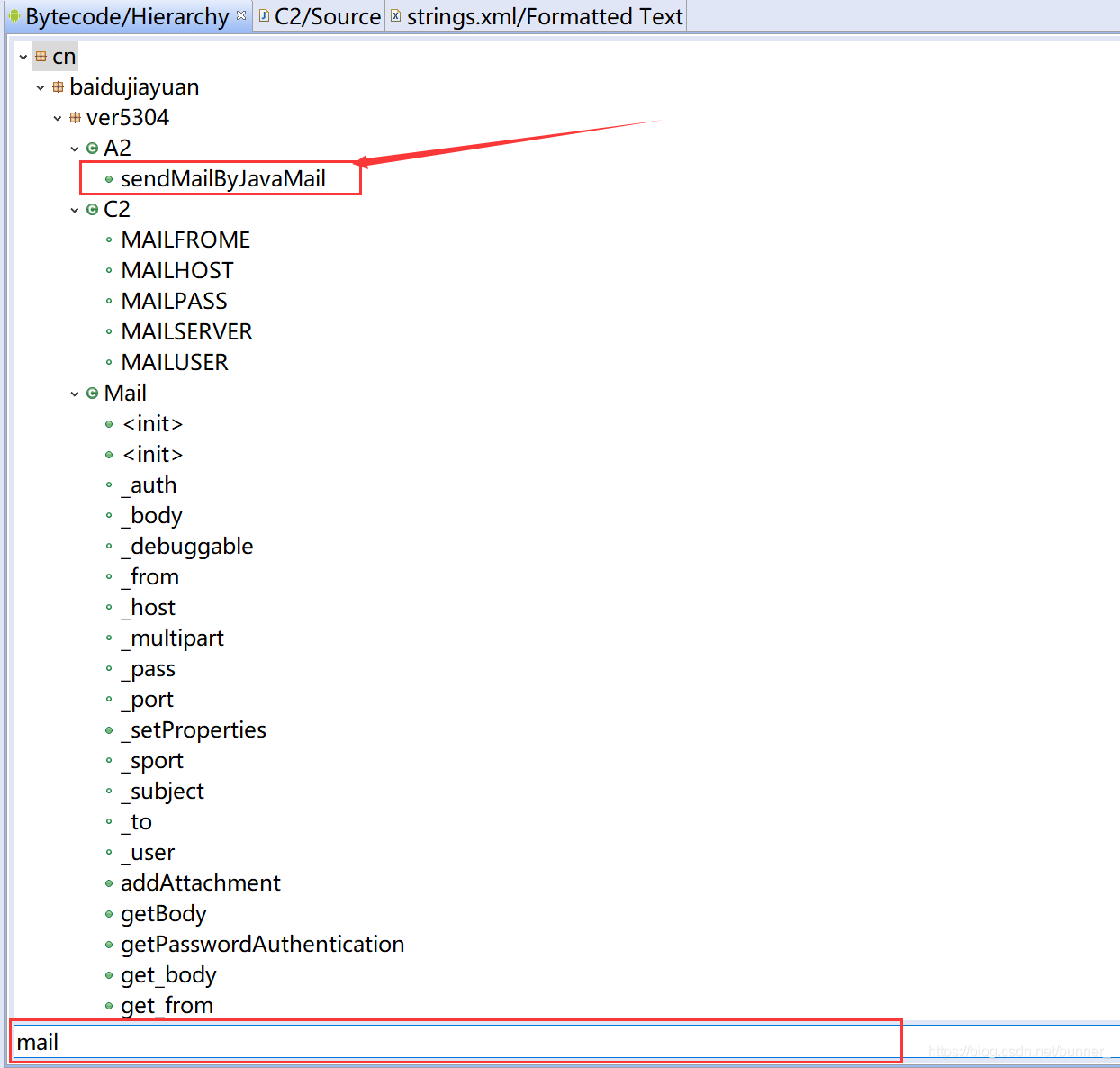Viewport: 1120px width, 1068px height.
Task: Select the _sport field
Action: [x=152, y=760]
